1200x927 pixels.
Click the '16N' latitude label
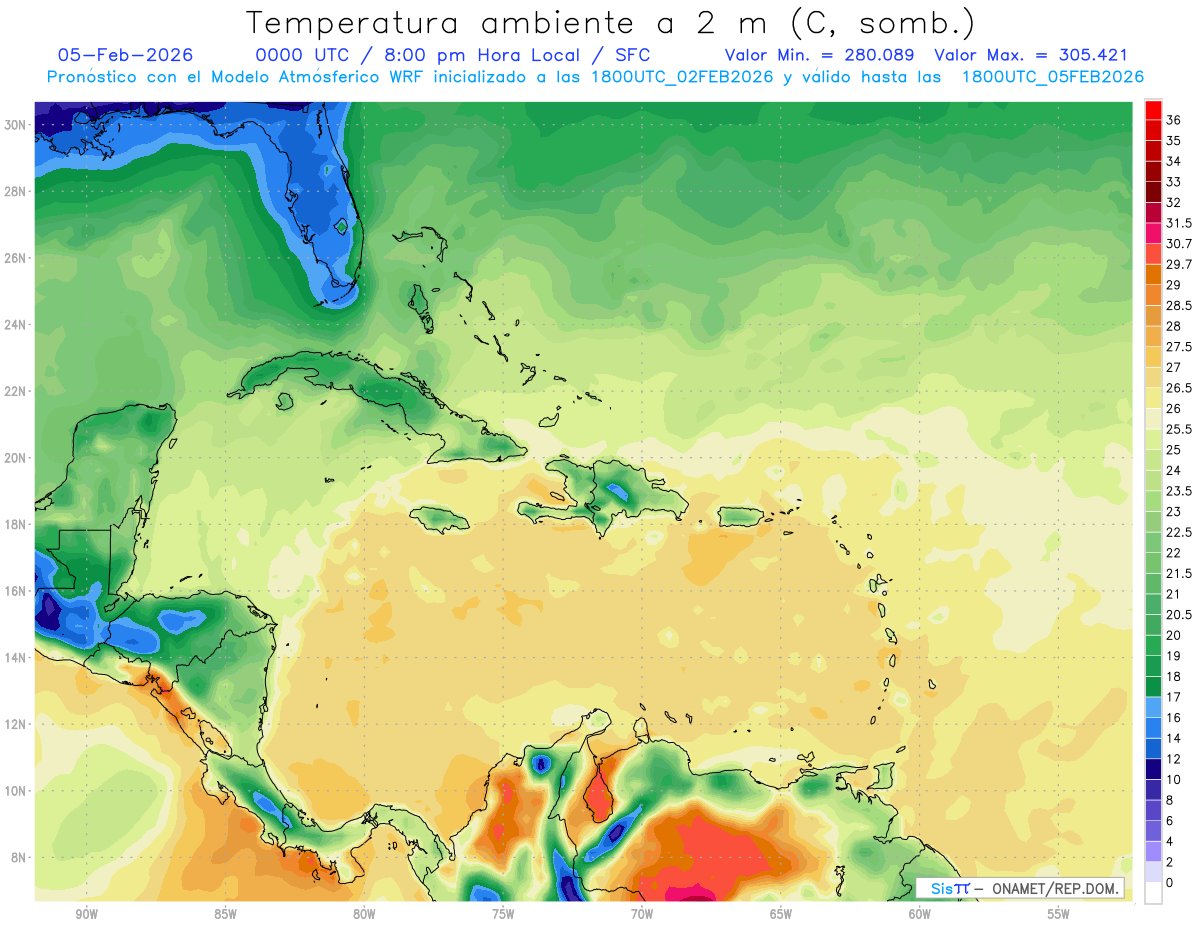16,591
